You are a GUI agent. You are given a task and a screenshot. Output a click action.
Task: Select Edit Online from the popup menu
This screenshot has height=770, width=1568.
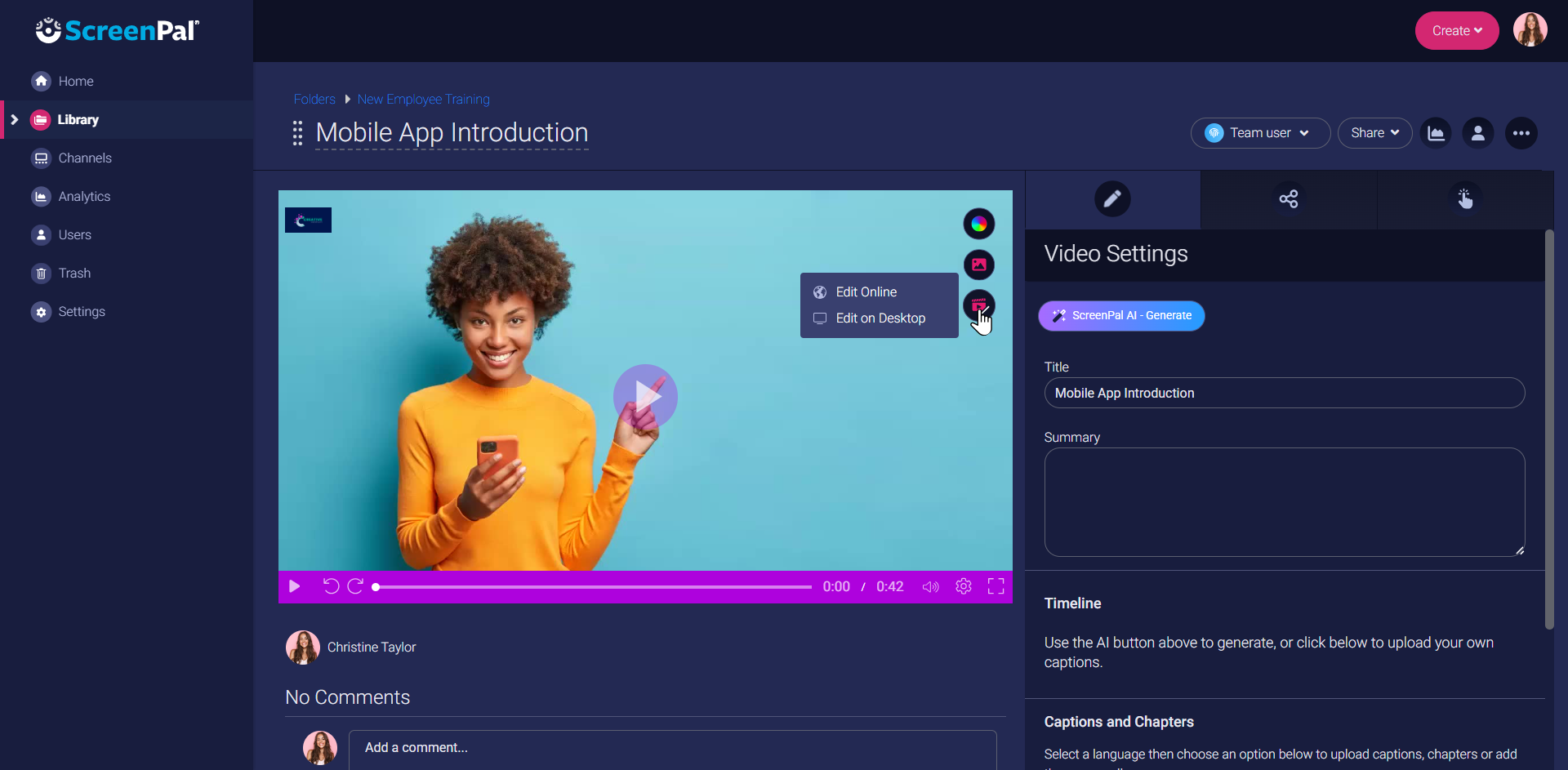point(866,292)
